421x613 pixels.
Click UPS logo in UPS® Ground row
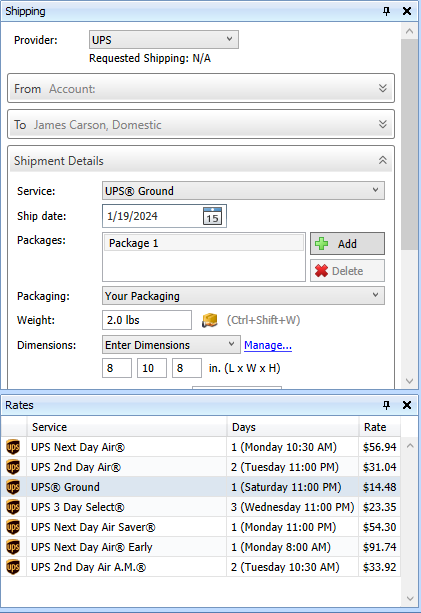[x=13, y=487]
